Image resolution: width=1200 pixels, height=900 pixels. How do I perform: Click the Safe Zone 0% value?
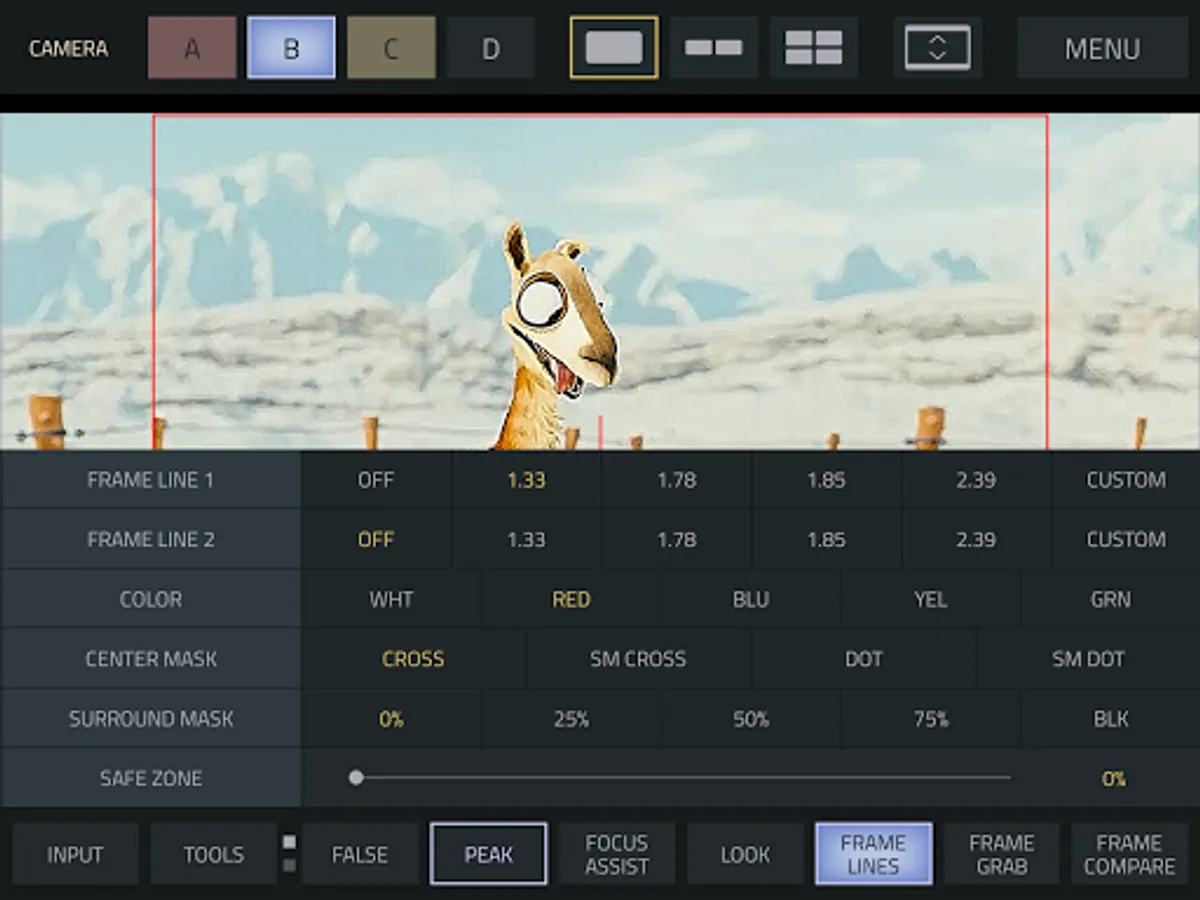point(1114,778)
